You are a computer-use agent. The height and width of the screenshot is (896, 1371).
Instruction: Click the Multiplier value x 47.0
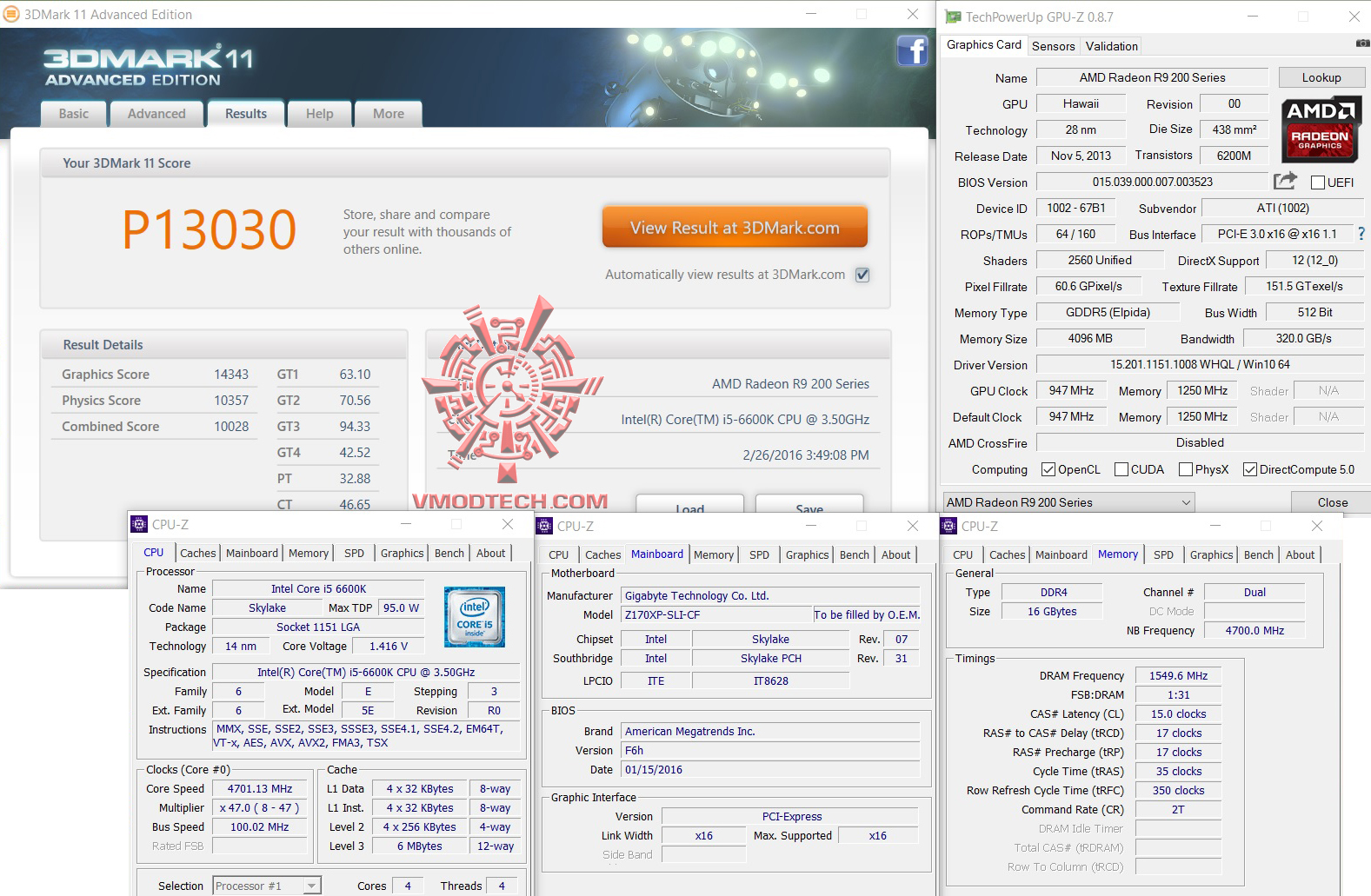pos(260,808)
